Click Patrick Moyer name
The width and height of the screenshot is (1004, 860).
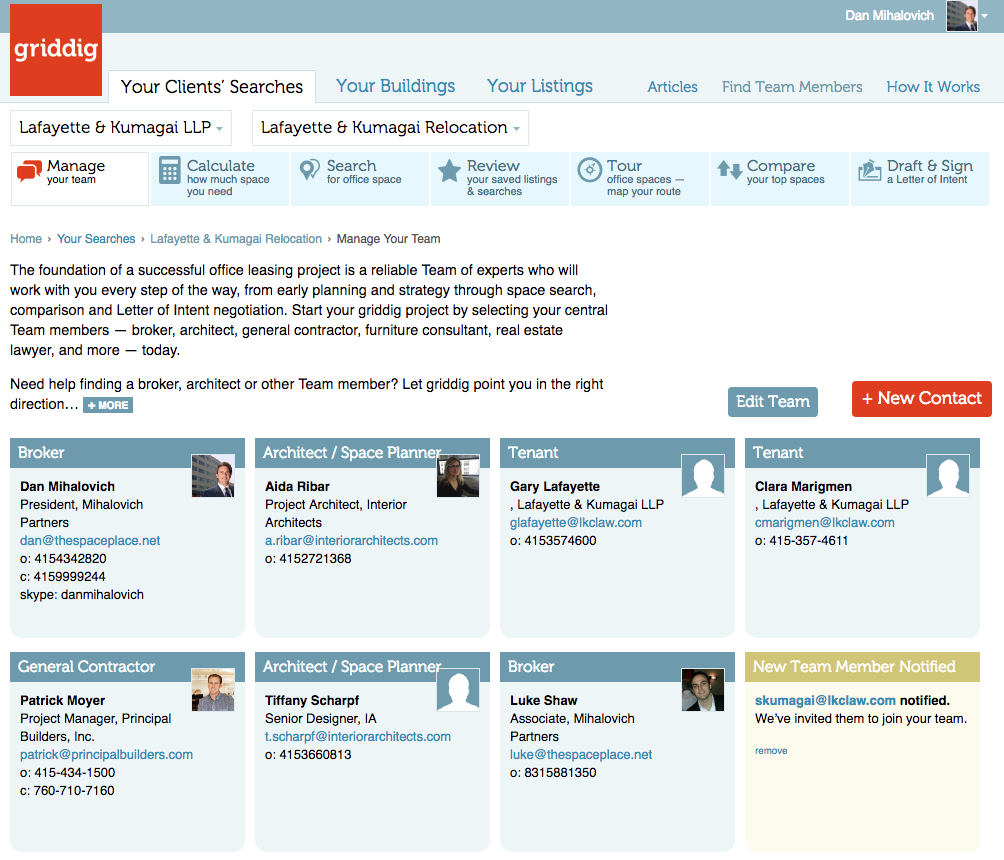pyautogui.click(x=62, y=701)
